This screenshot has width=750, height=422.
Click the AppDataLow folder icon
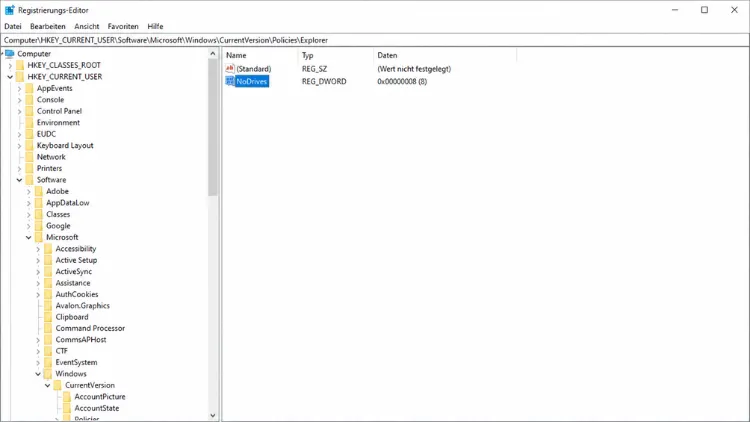coord(39,203)
